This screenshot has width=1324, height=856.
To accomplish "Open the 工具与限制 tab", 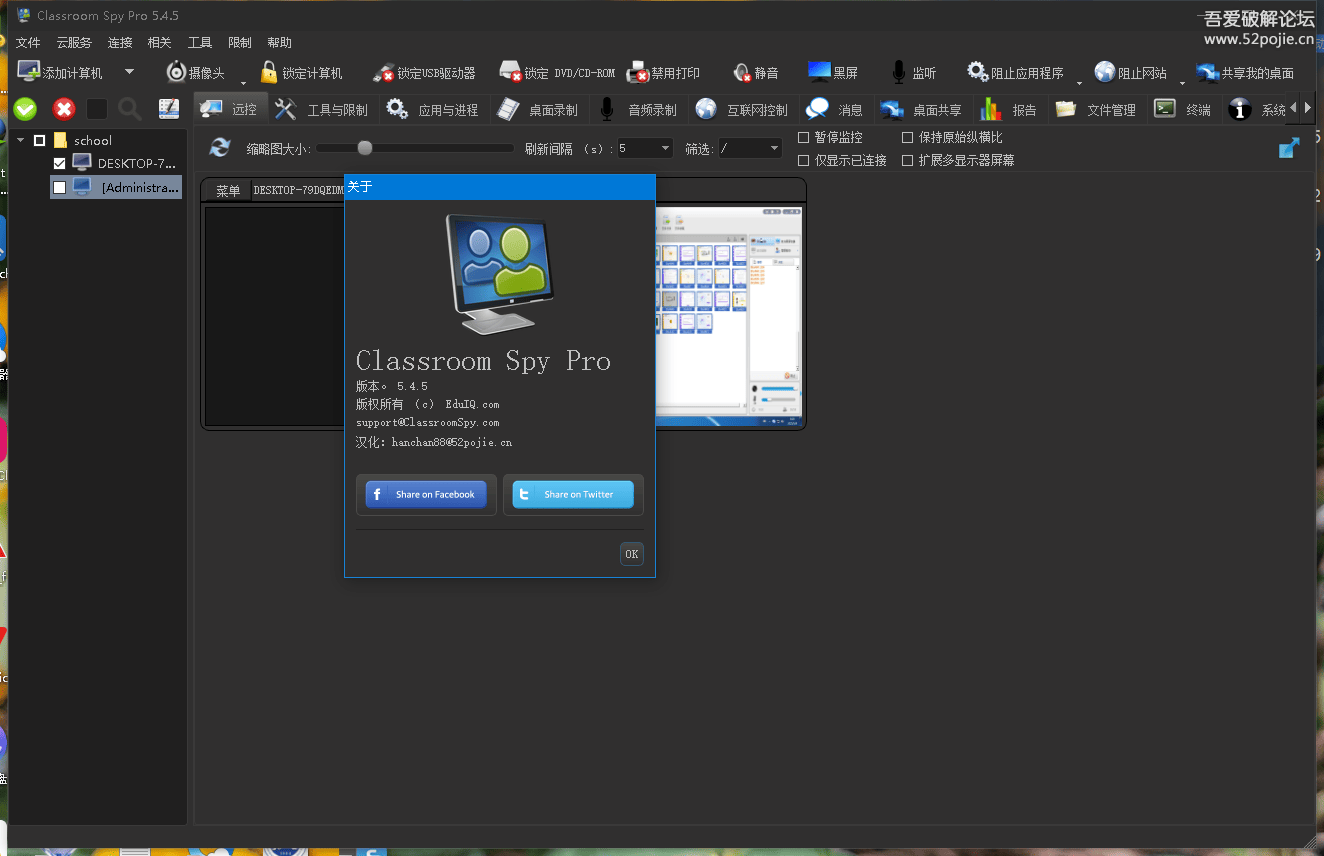I will point(321,109).
